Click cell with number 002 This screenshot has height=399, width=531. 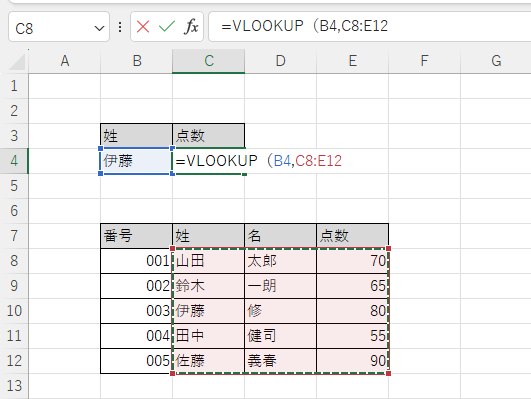click(136, 286)
